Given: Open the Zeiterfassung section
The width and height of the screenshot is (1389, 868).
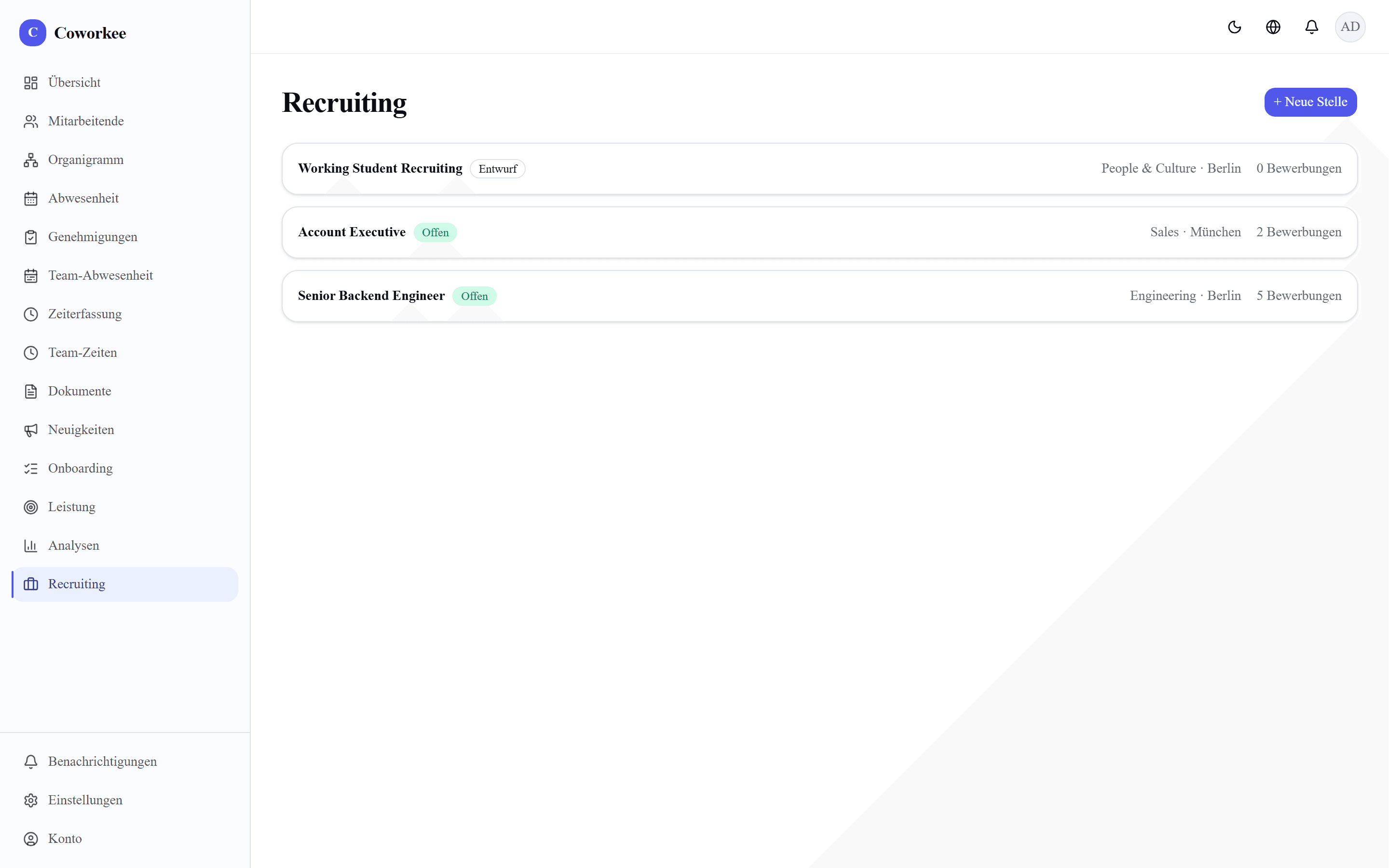Looking at the screenshot, I should click(125, 314).
